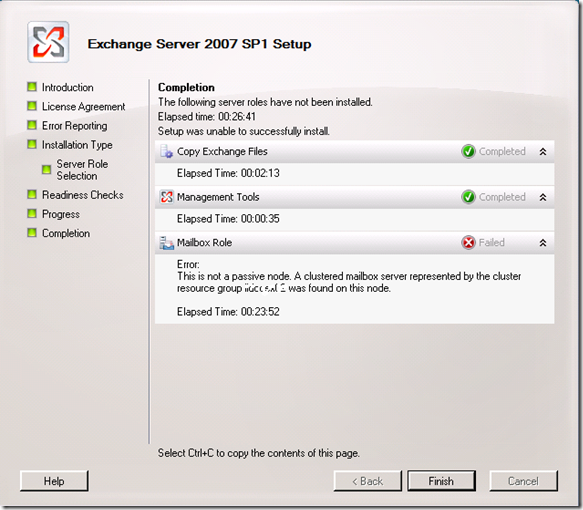Click green square beside Introduction step
This screenshot has width=583, height=510.
(x=32, y=87)
